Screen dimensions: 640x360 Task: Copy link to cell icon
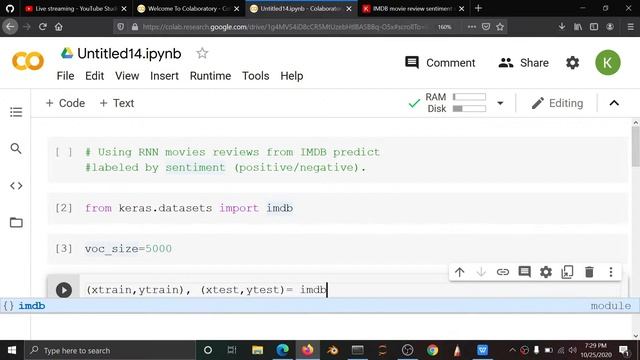point(503,272)
